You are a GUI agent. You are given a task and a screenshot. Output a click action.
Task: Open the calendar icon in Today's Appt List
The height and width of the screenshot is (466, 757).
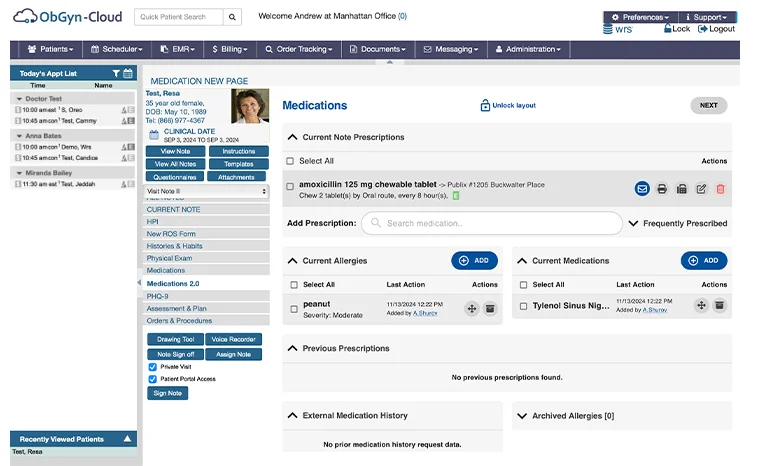click(x=128, y=73)
